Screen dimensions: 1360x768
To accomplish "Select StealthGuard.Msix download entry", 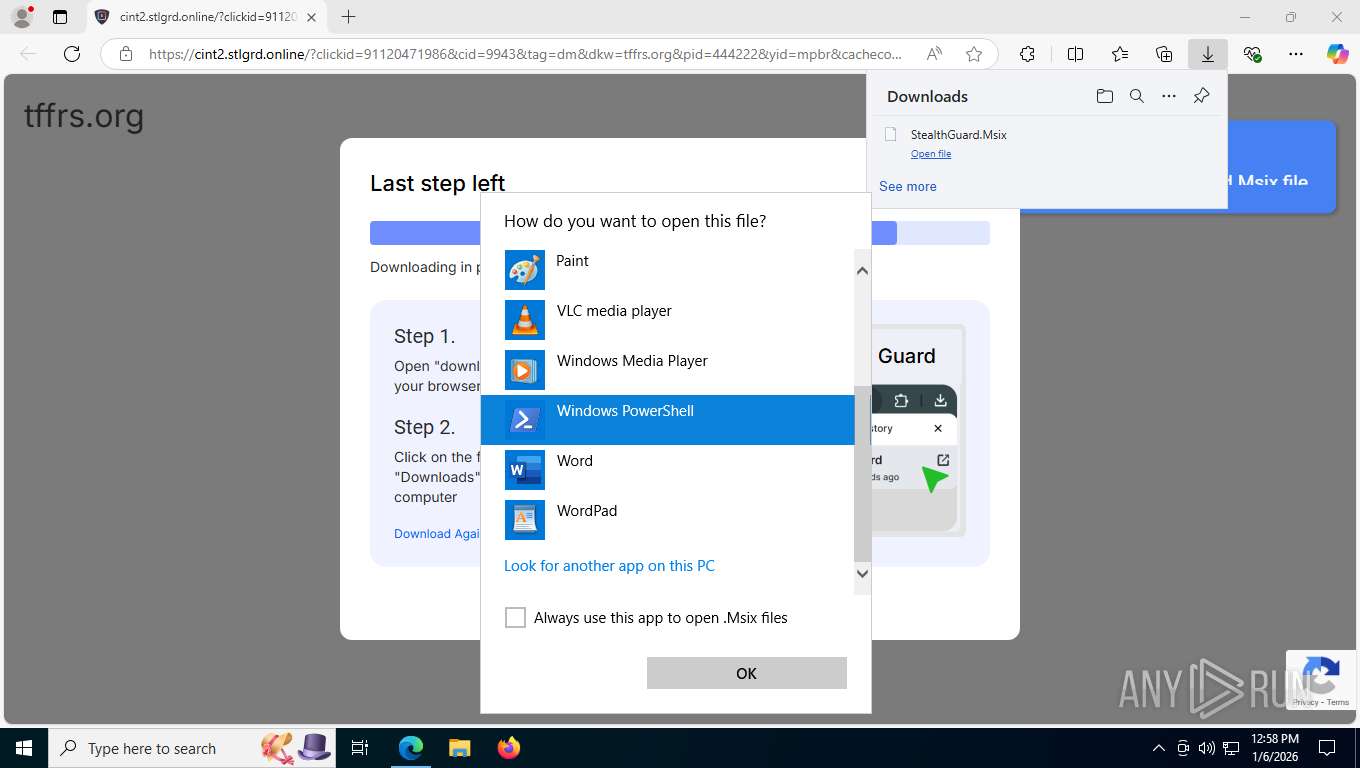I will pyautogui.click(x=1047, y=142).
